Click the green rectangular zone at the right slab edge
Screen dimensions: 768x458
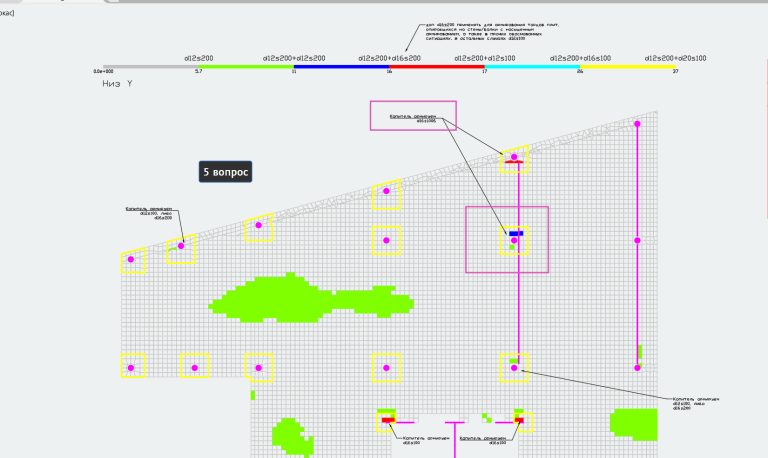click(634, 424)
